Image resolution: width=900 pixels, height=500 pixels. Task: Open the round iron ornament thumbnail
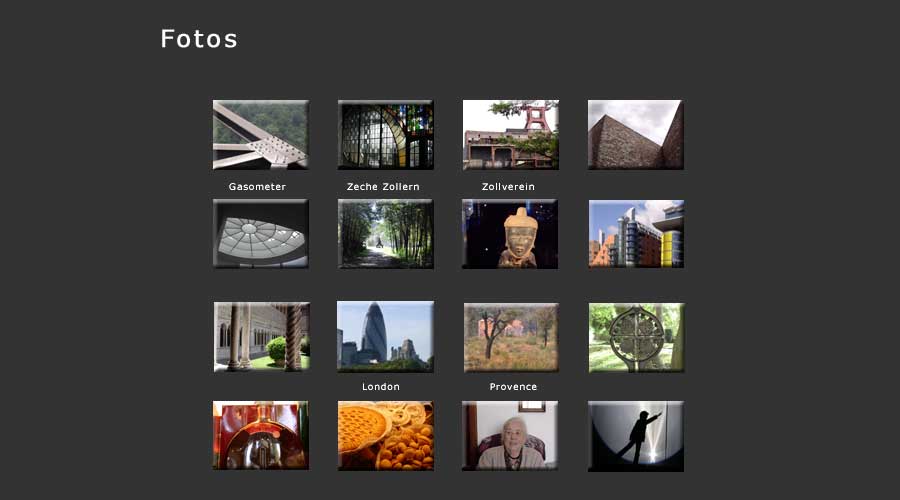637,338
